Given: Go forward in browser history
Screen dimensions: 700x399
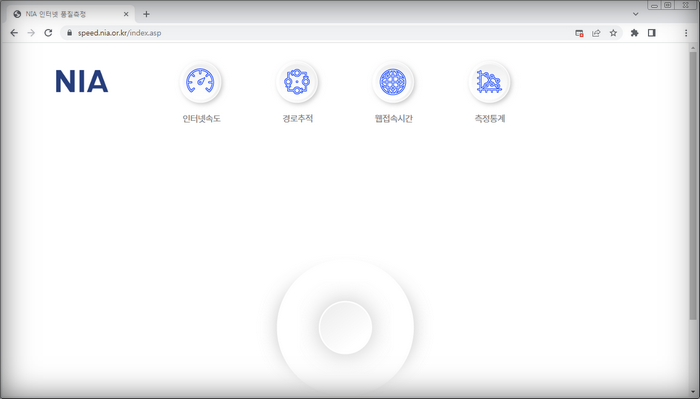Looking at the screenshot, I should coord(31,33).
